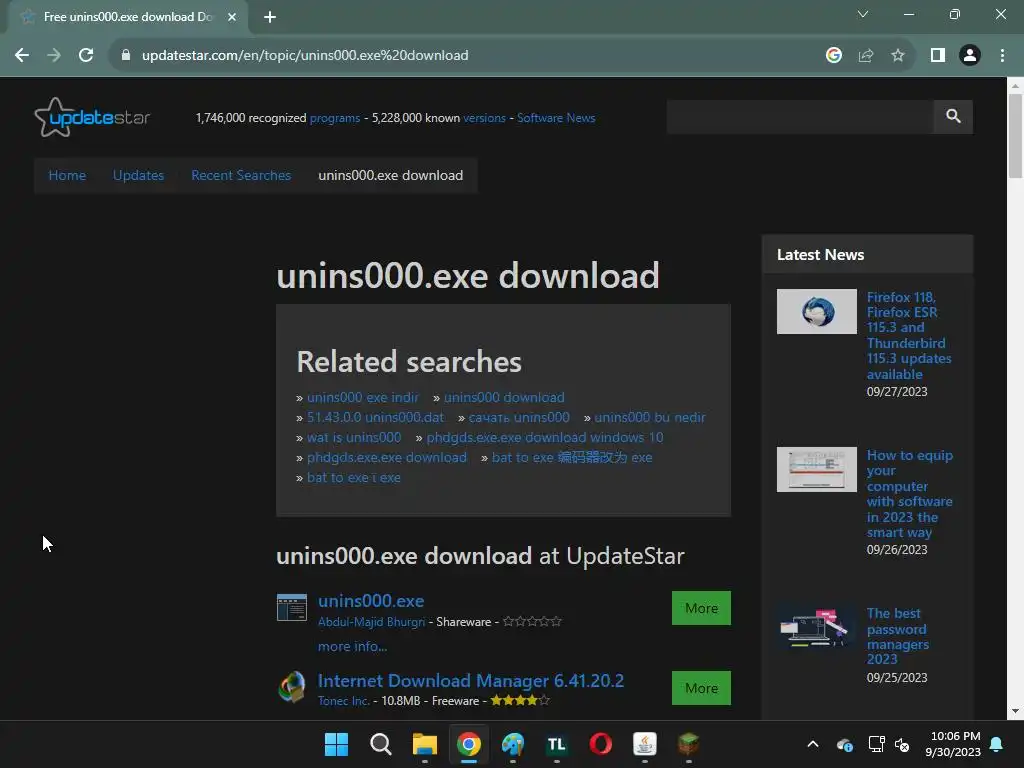Click unins000.exe download breadcrumb item
Viewport: 1024px width, 768px height.
(x=391, y=175)
